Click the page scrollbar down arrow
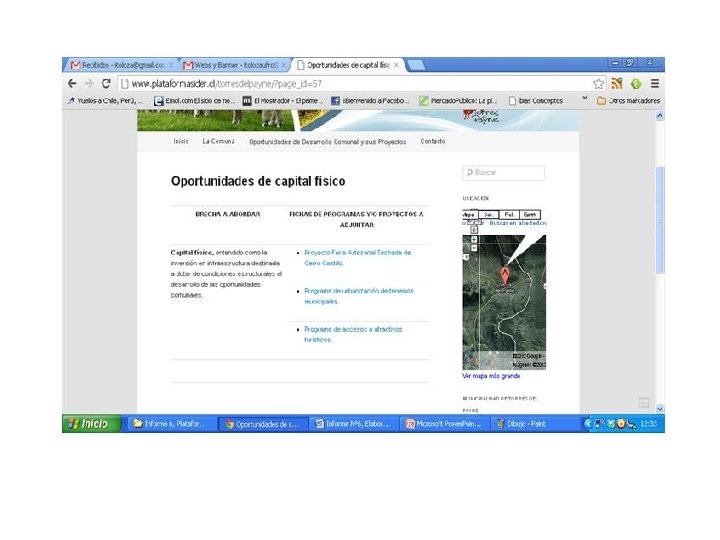Viewport: 720px width, 540px height. coord(660,409)
